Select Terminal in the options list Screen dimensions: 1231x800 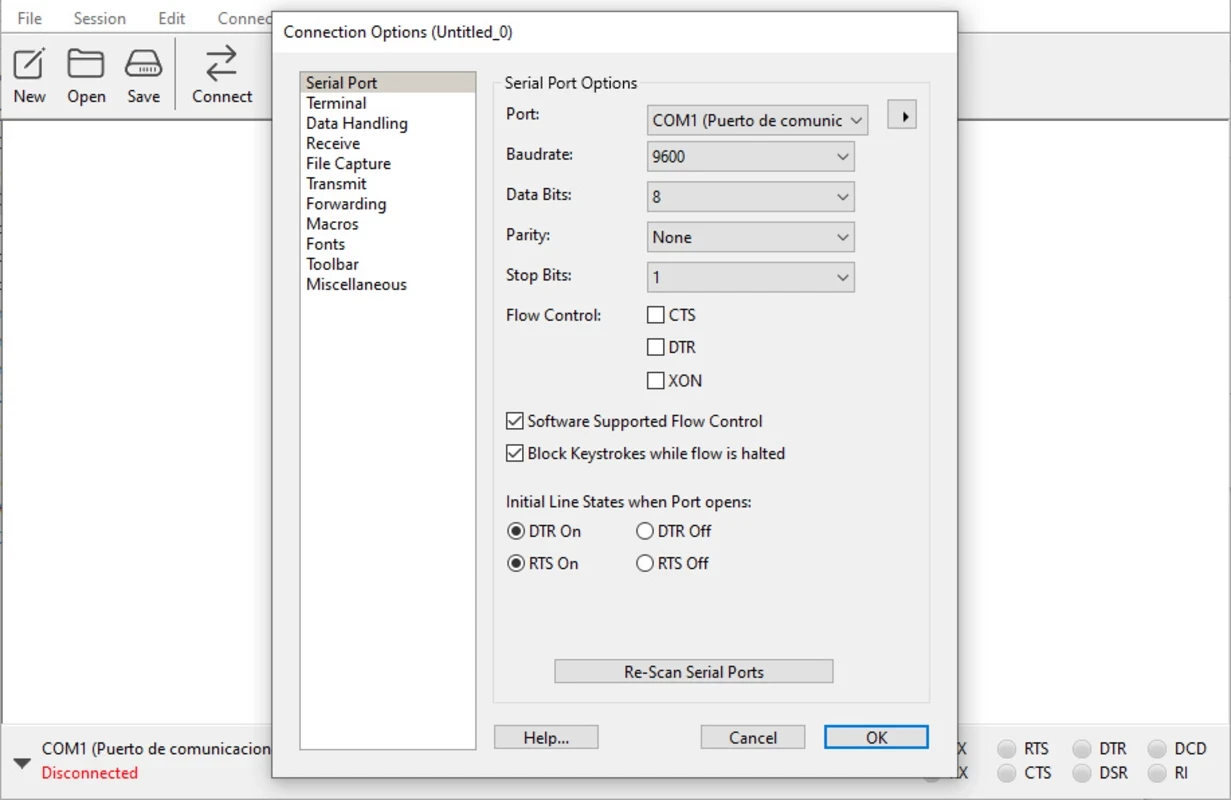(336, 103)
